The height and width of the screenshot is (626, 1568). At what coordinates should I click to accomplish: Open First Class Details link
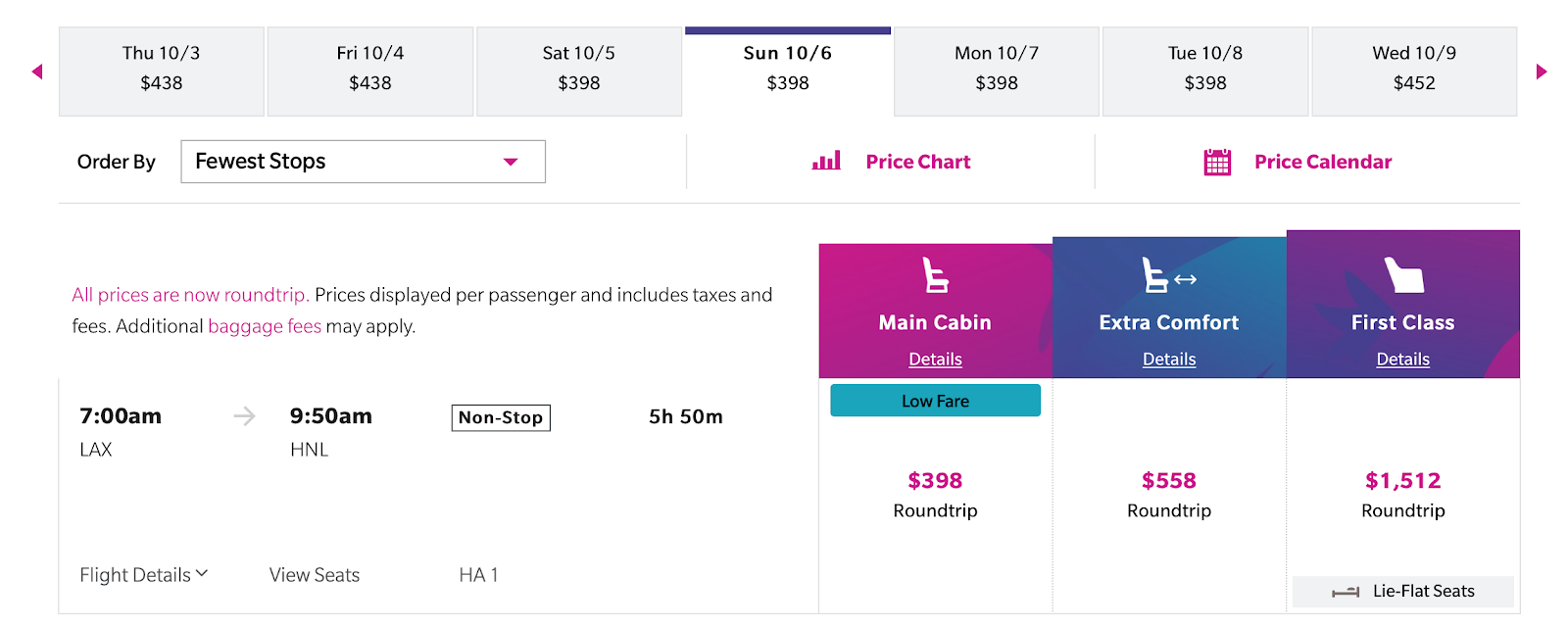(1402, 360)
